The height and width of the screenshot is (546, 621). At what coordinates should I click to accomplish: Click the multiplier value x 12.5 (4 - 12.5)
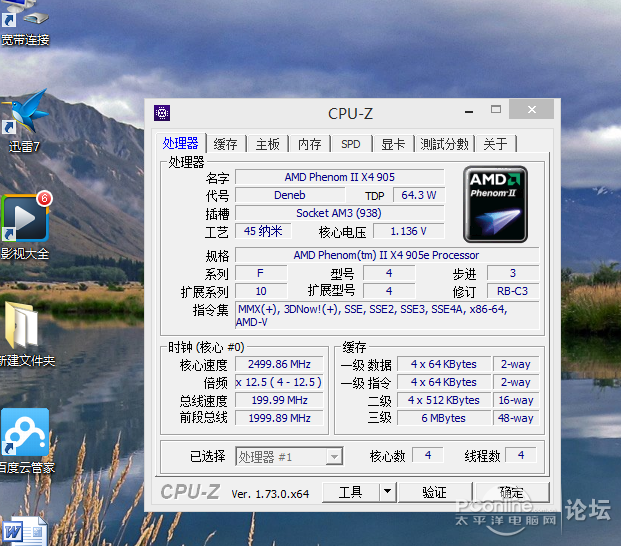pyautogui.click(x=279, y=382)
